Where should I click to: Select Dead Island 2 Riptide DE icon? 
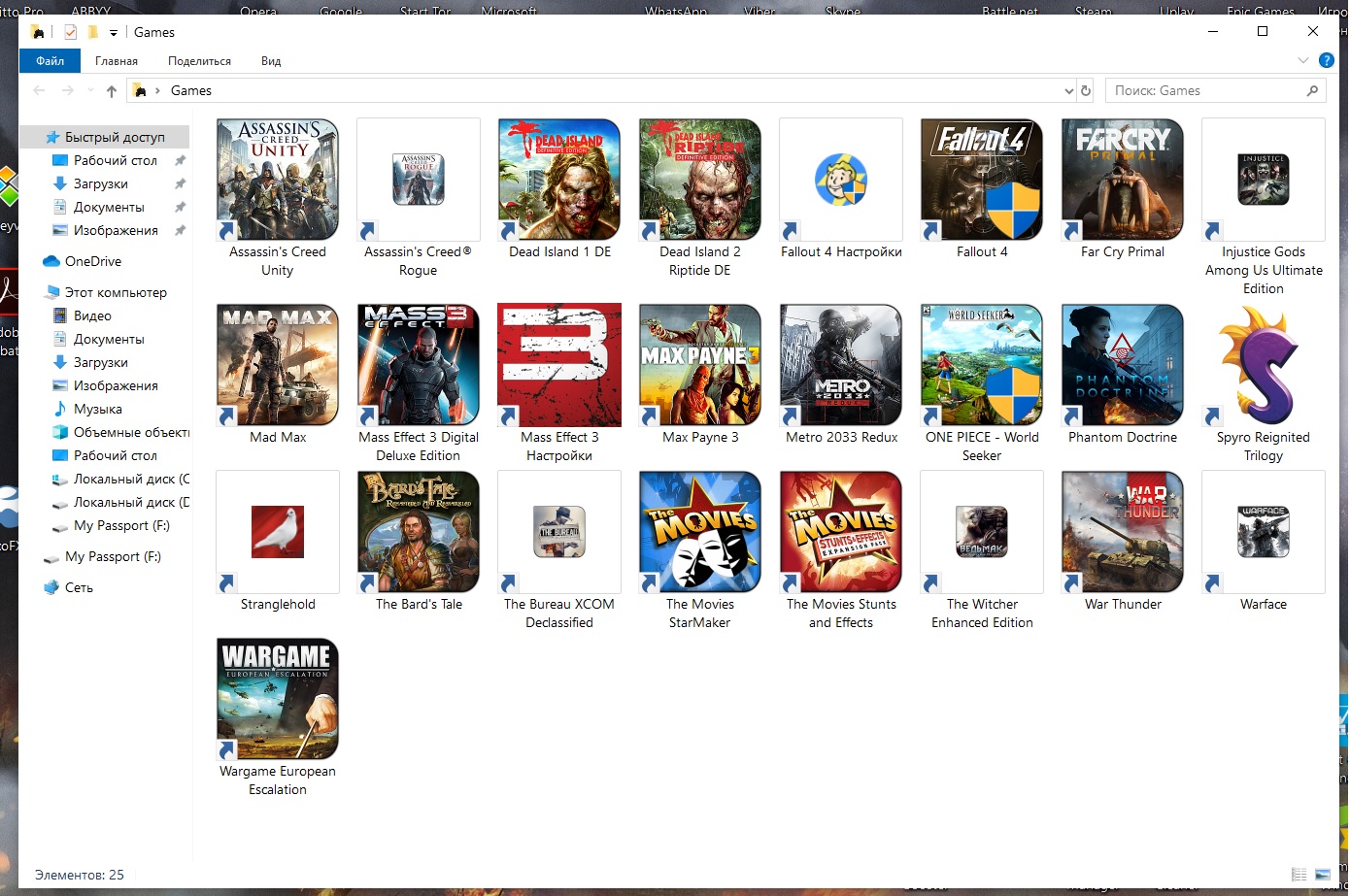700,180
